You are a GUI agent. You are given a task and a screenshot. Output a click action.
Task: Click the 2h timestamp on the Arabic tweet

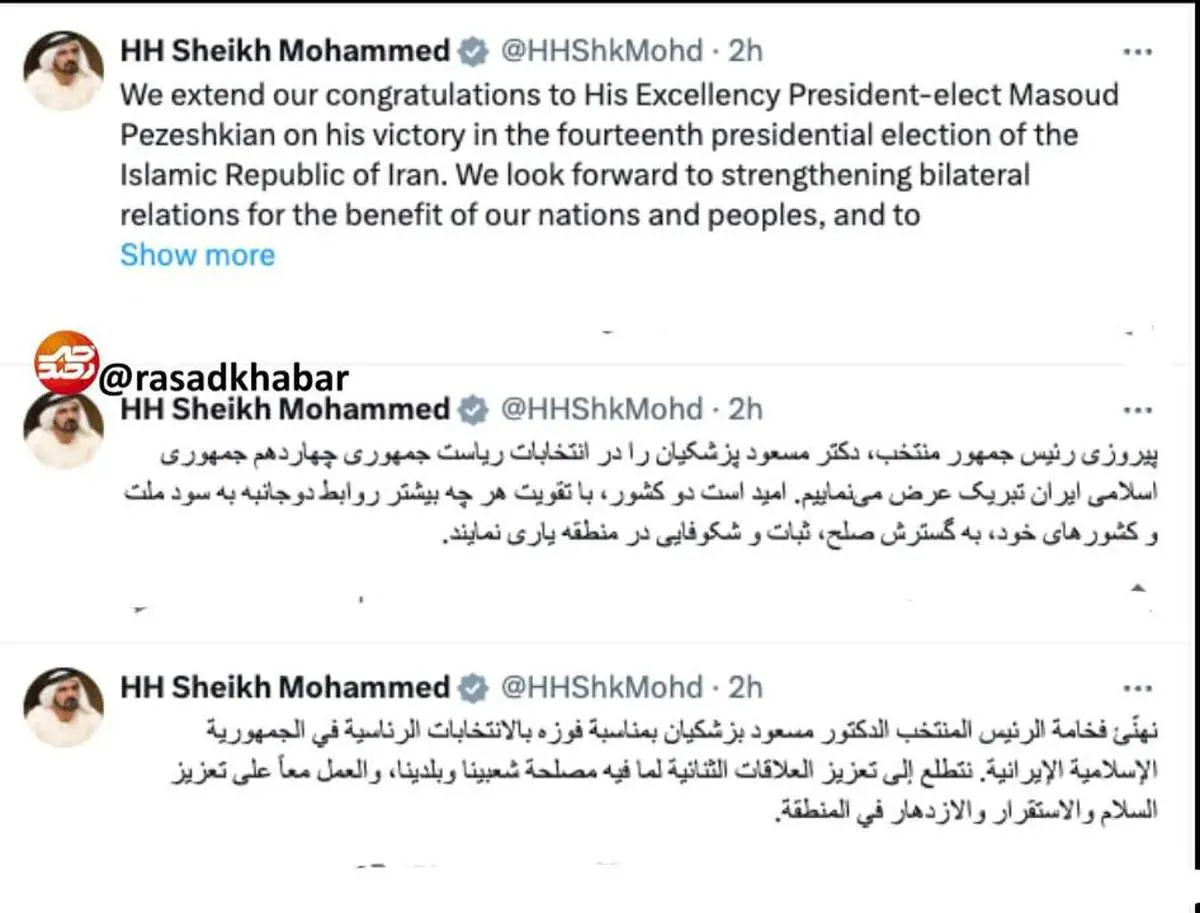[x=745, y=687]
